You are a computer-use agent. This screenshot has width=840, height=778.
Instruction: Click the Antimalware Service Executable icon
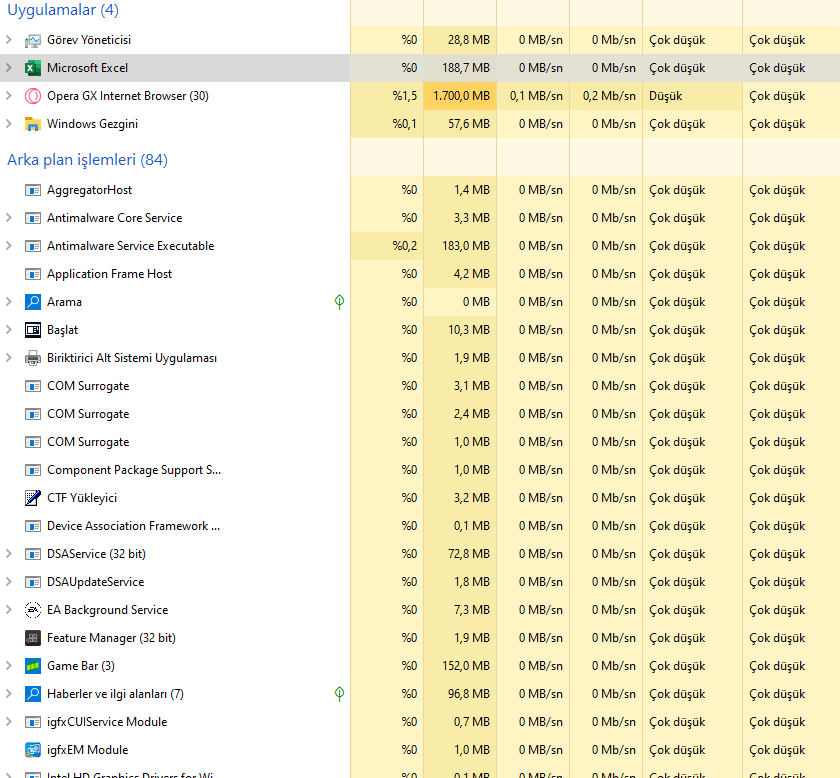pos(33,246)
